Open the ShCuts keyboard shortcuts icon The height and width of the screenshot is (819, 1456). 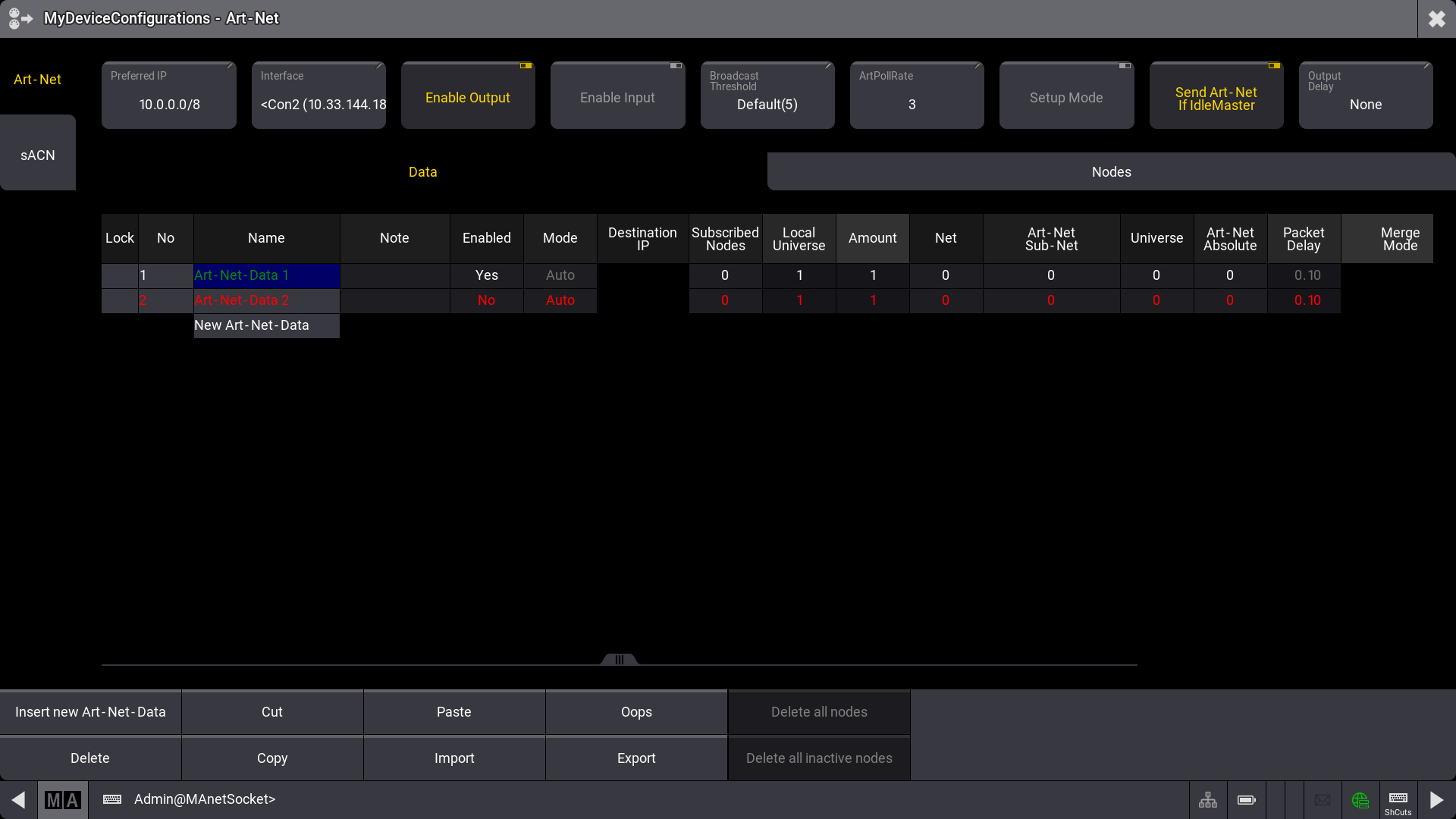(x=1398, y=801)
